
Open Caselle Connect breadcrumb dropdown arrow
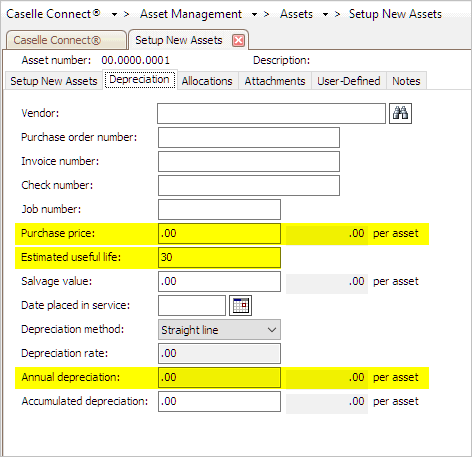pyautogui.click(x=114, y=15)
